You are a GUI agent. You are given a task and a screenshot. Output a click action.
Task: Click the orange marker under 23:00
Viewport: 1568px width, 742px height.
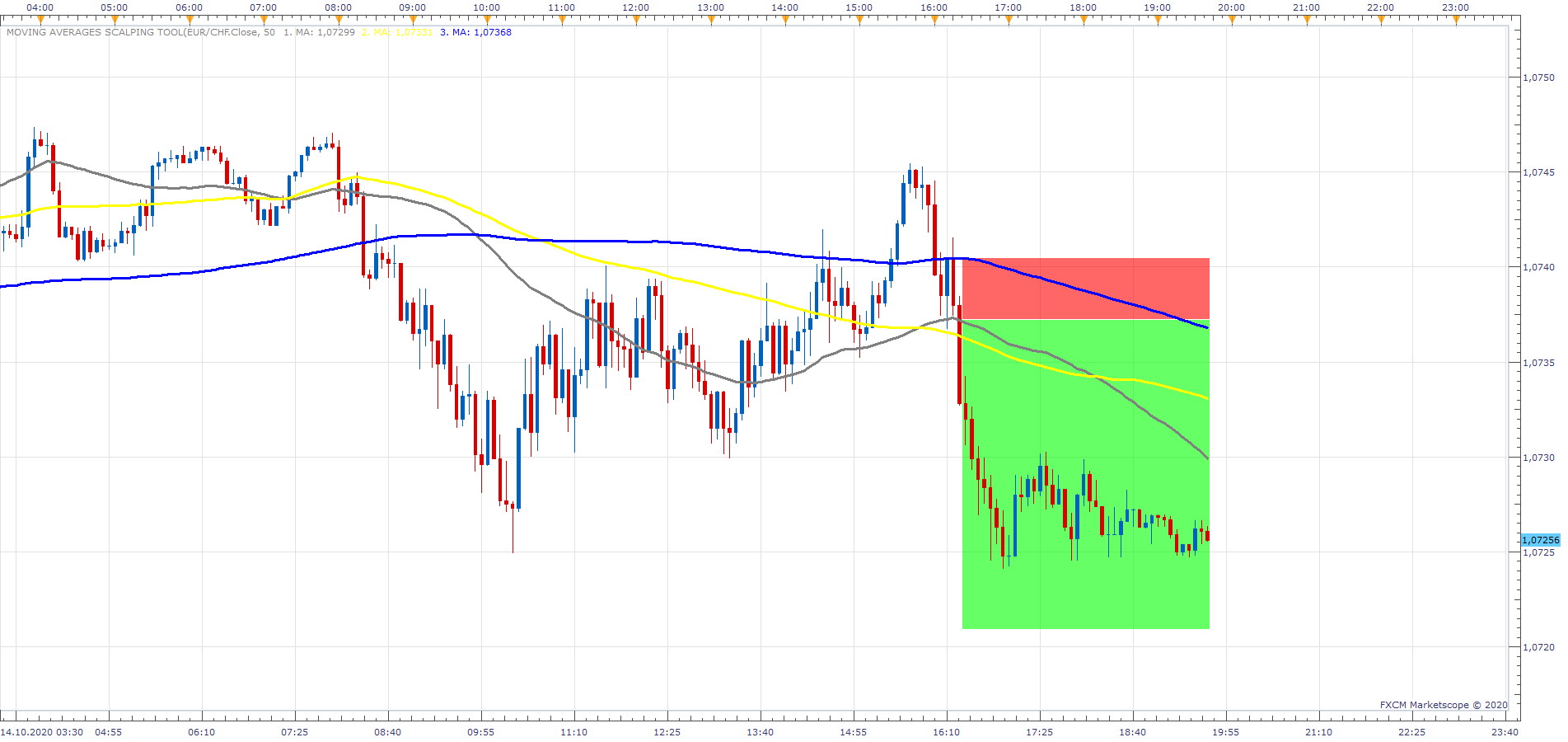pos(1456,20)
